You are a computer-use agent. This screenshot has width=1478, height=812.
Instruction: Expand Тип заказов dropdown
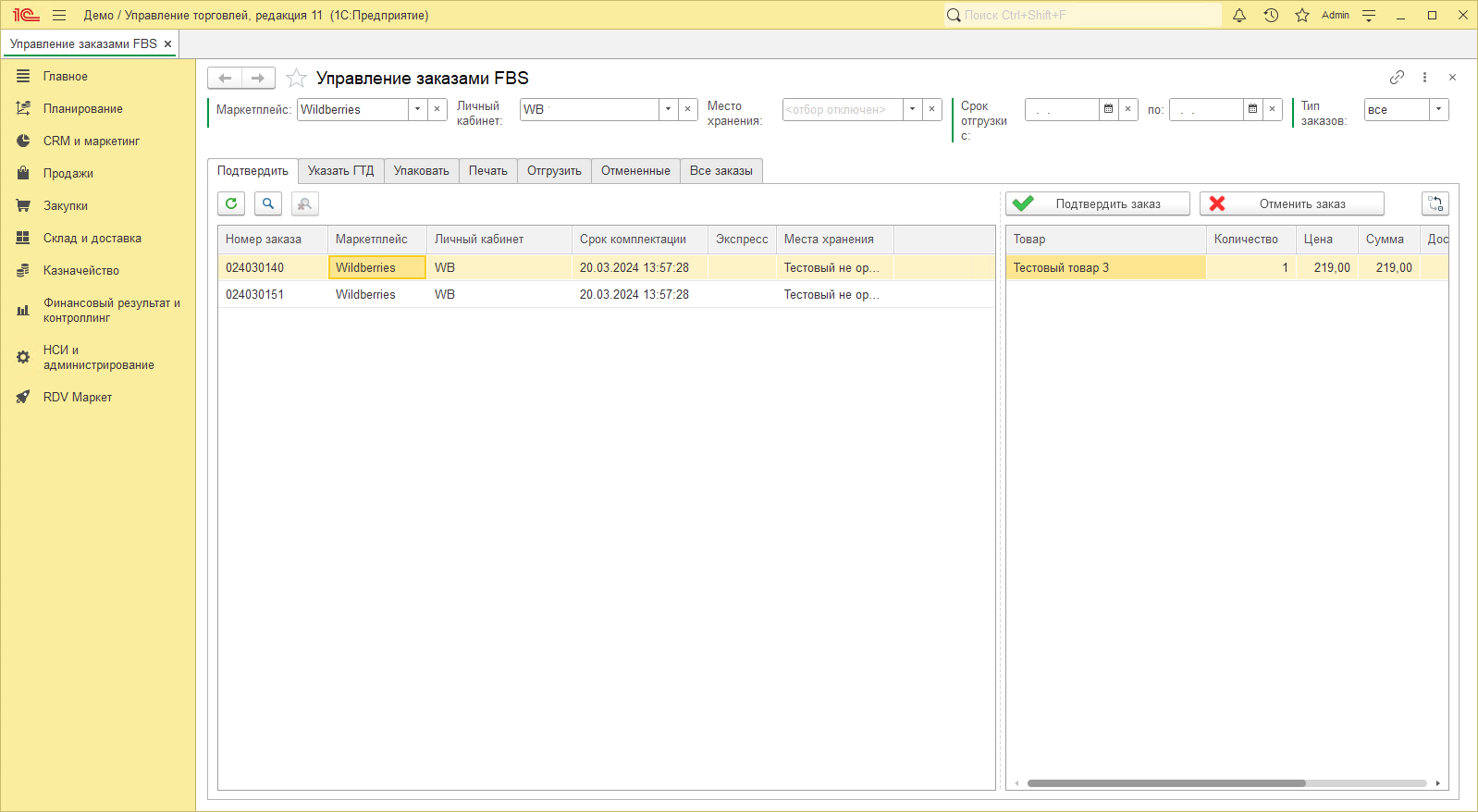click(x=1438, y=109)
